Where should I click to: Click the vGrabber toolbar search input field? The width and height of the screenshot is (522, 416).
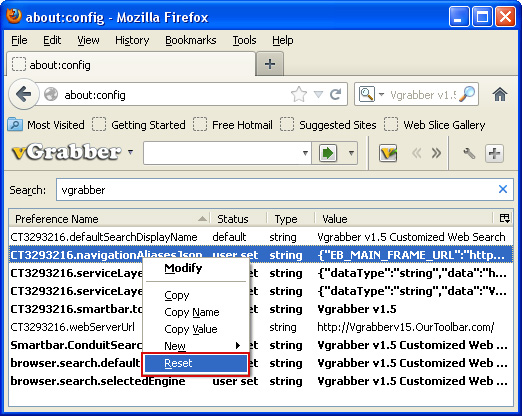(222, 153)
